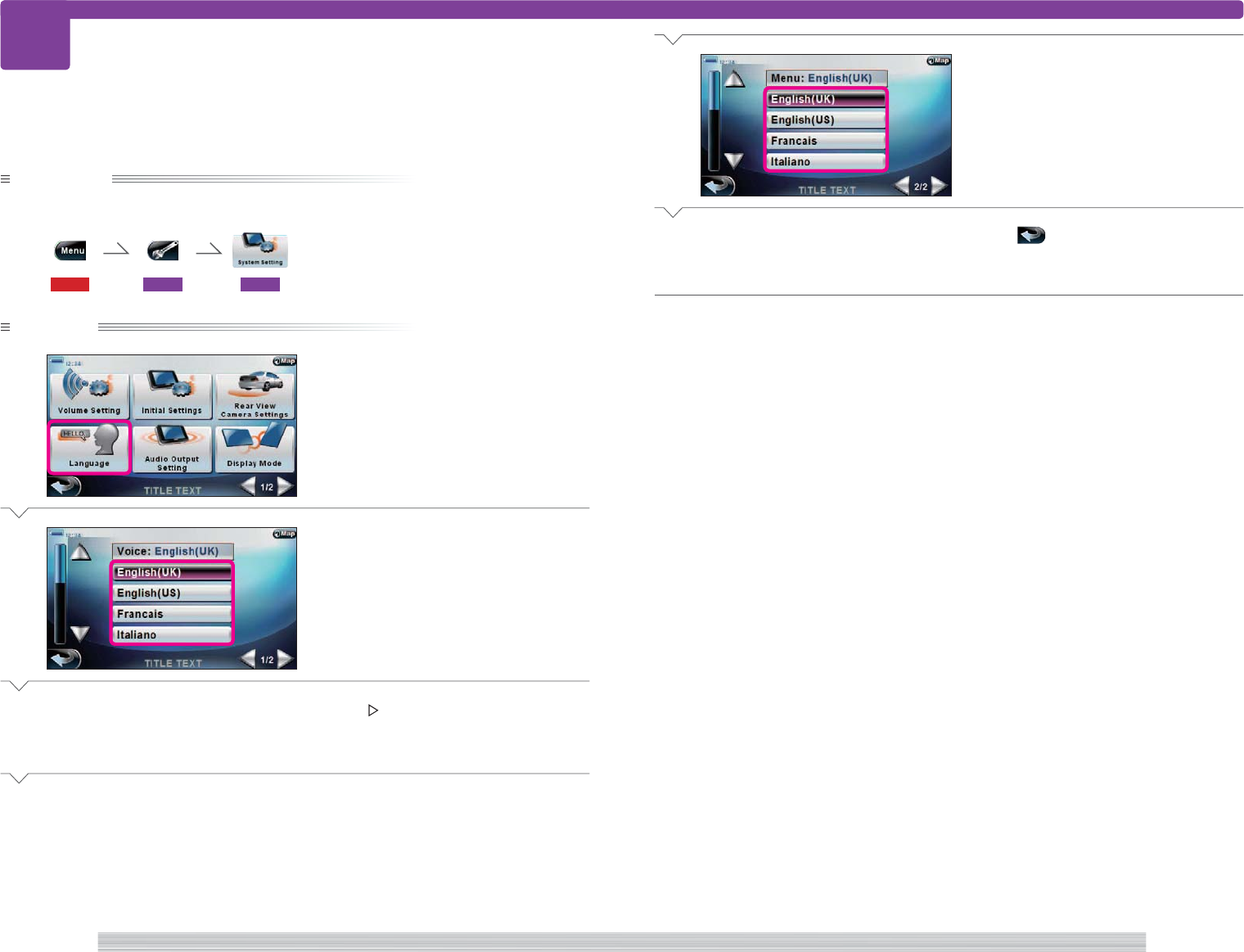Tap the right page arrow on Menu language screen
The image size is (1244, 952).
940,187
